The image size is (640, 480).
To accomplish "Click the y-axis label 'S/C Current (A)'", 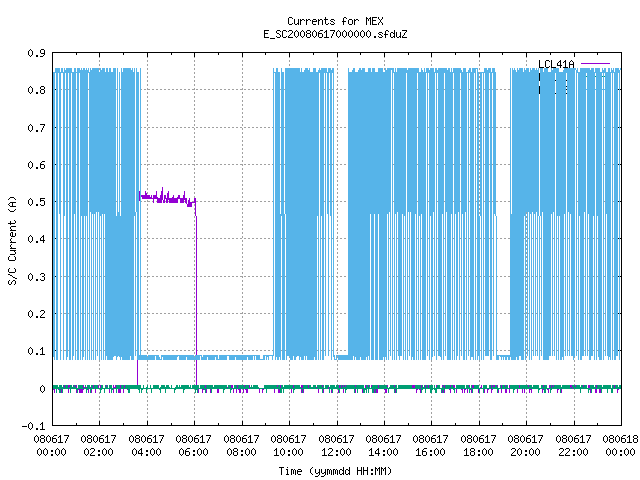I will [x=13, y=241].
